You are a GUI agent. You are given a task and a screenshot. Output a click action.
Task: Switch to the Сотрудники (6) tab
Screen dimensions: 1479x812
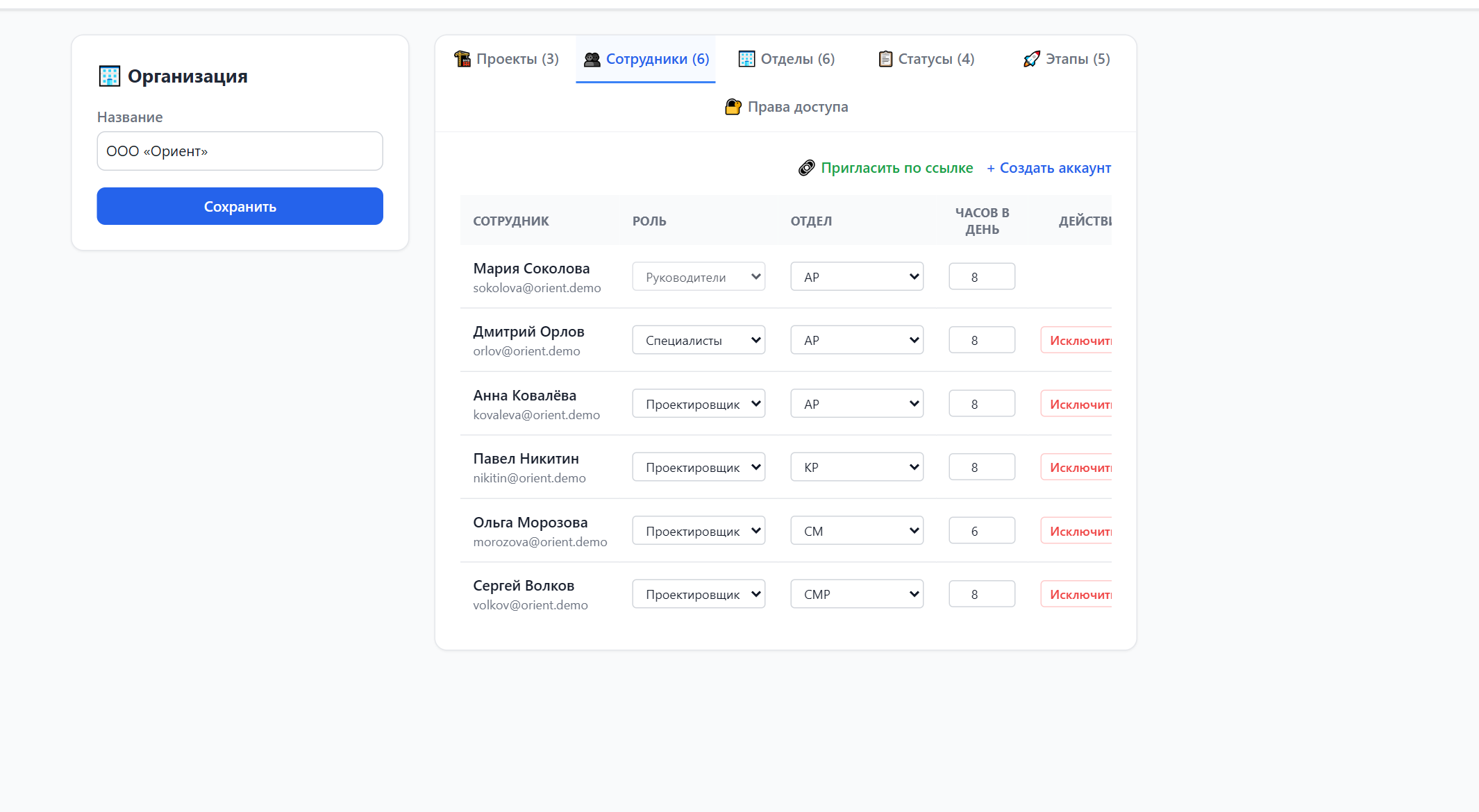coord(646,59)
